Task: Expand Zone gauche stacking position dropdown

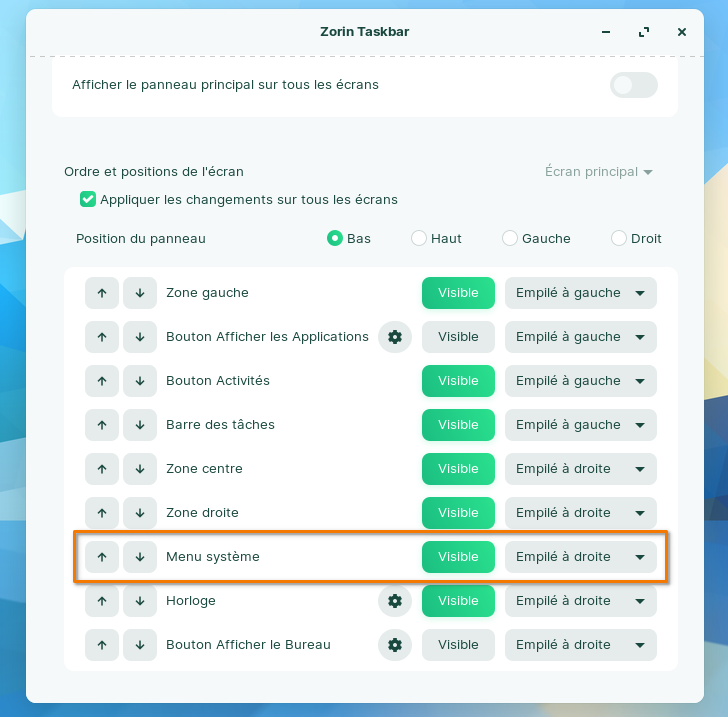Action: pos(580,293)
